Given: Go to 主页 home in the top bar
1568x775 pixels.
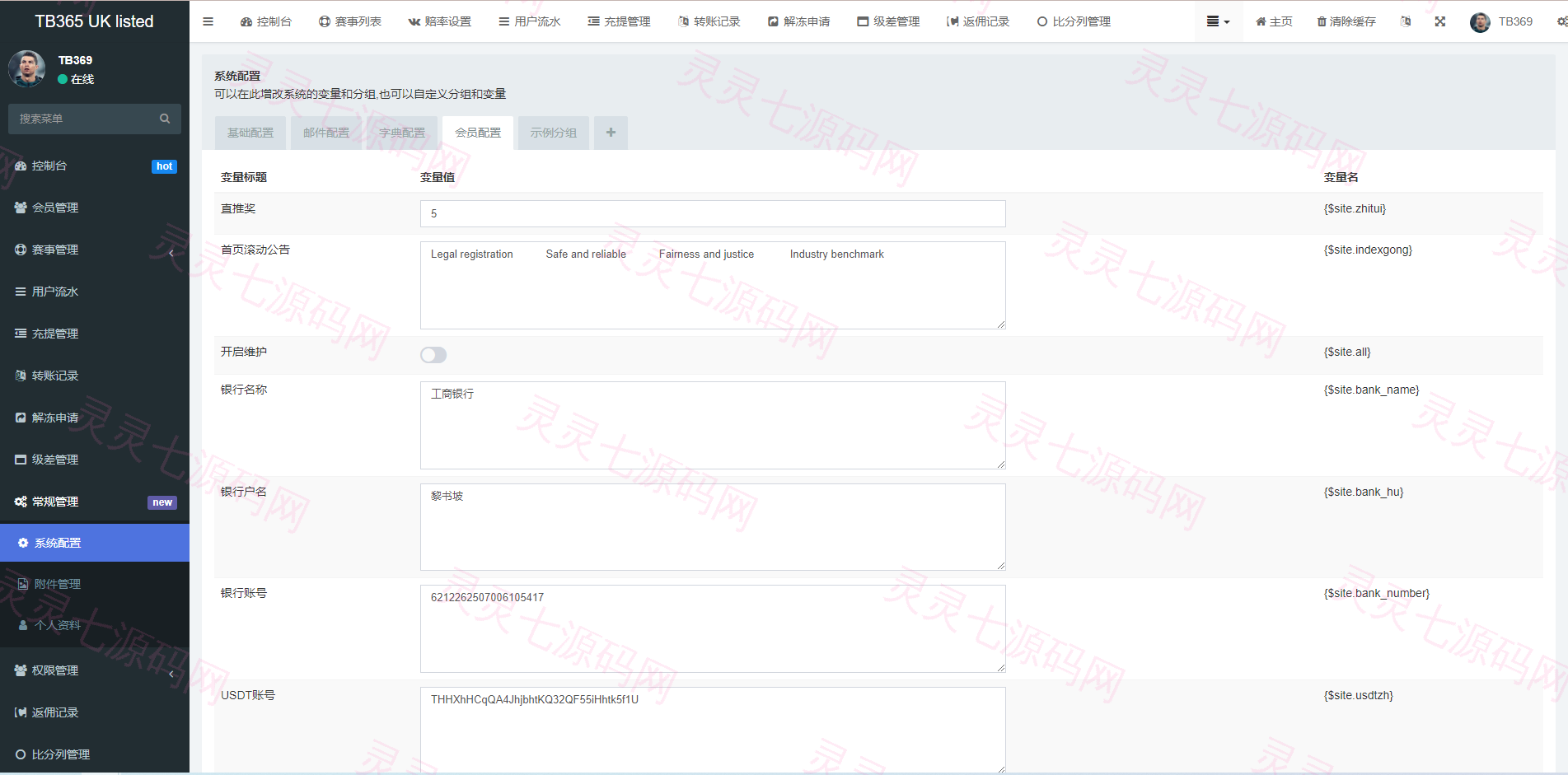Looking at the screenshot, I should (1274, 21).
